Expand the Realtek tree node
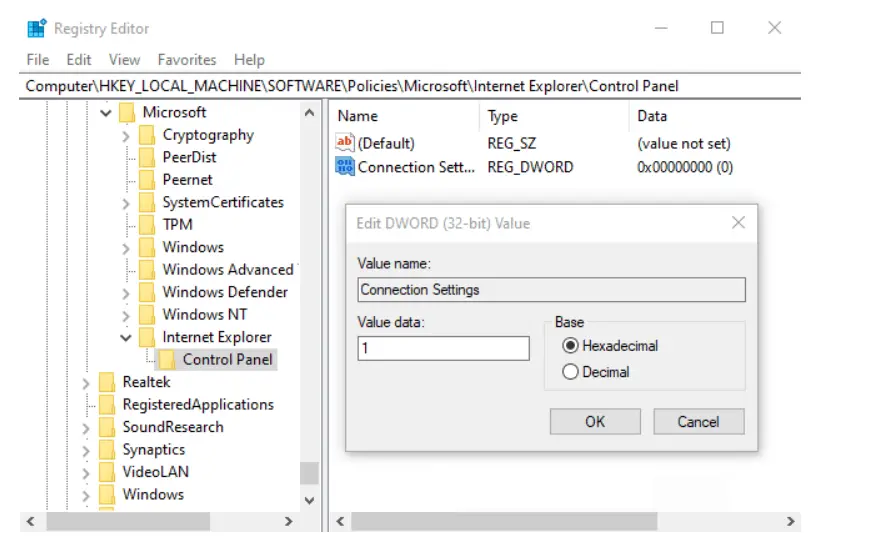Image resolution: width=892 pixels, height=541 pixels. pos(86,383)
